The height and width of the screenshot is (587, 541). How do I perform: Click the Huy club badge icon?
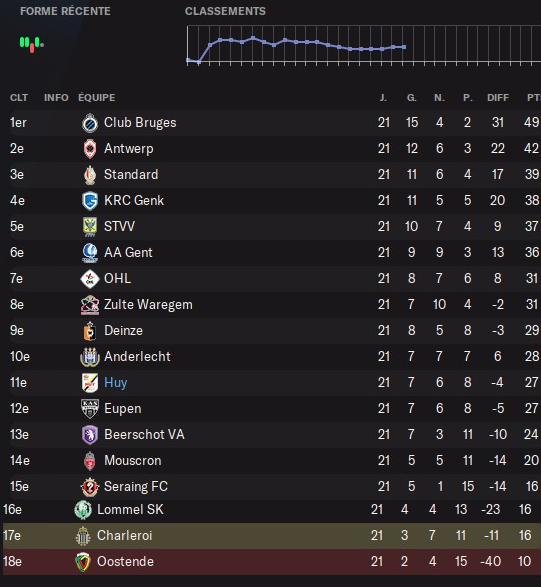click(90, 383)
